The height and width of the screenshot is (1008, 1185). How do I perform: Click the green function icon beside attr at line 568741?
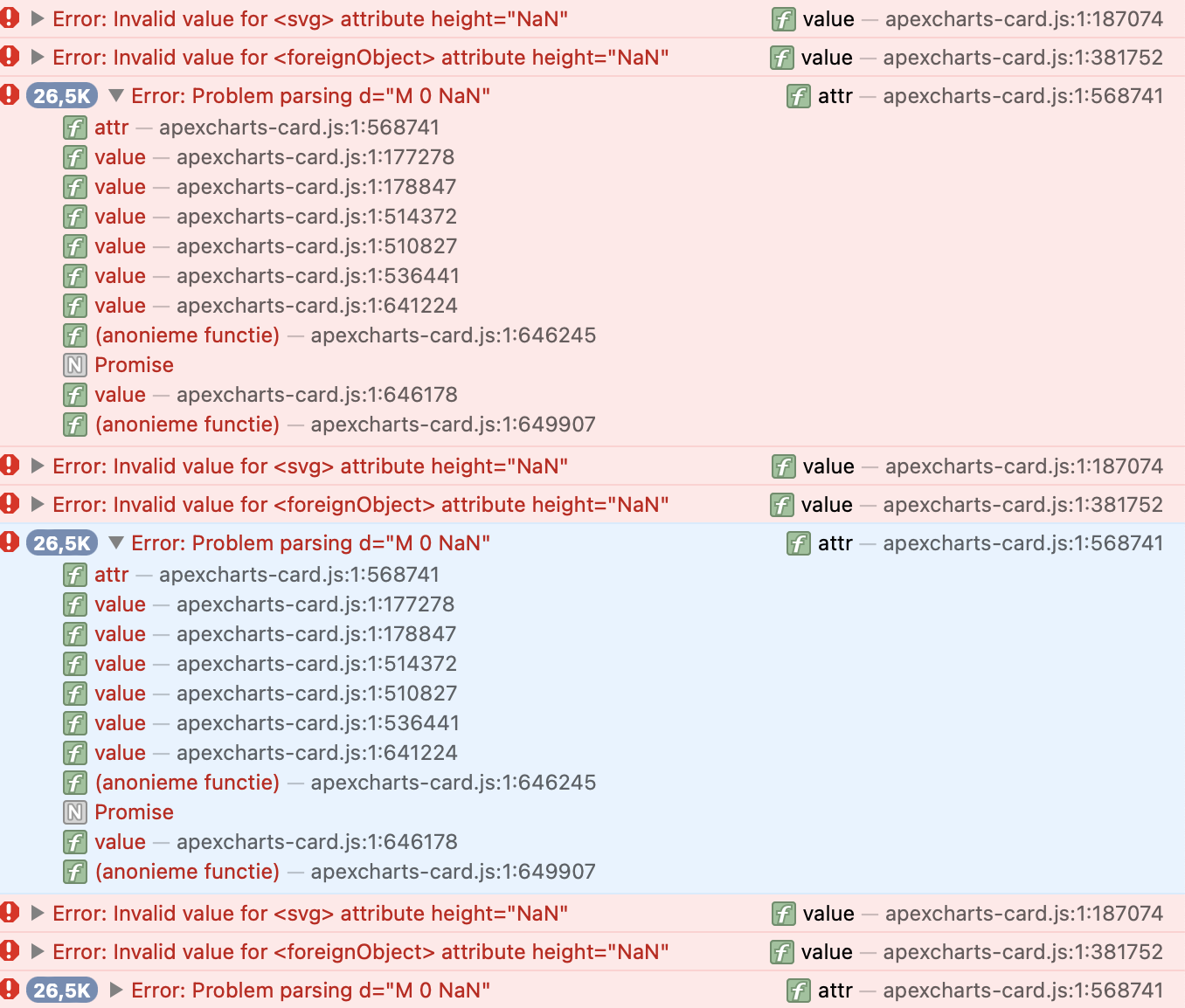coord(75,128)
